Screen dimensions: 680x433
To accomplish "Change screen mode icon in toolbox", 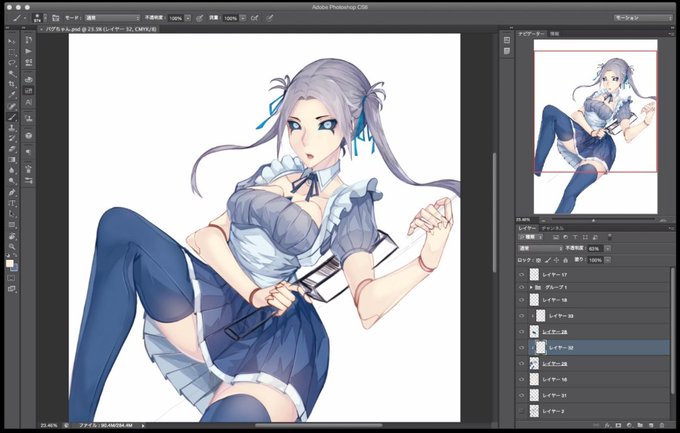I will 12,289.
